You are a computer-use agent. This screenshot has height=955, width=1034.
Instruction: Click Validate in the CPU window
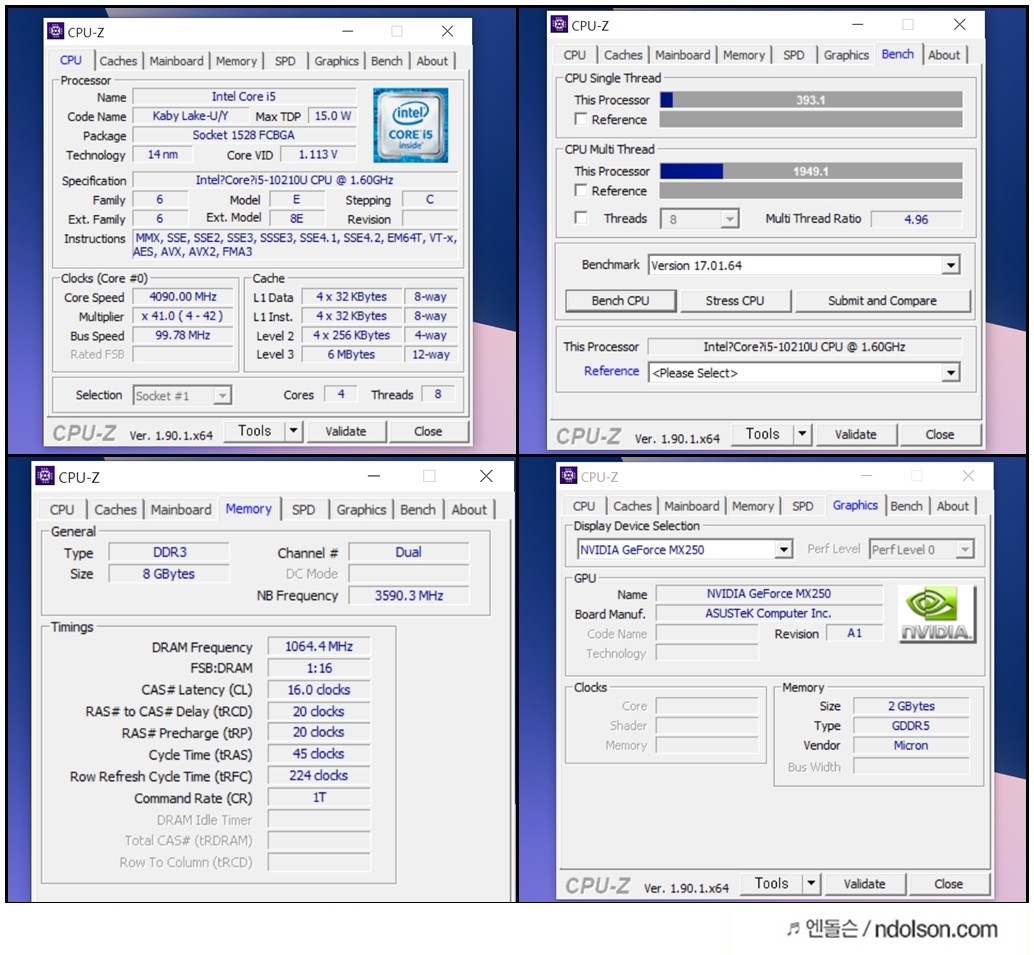346,431
